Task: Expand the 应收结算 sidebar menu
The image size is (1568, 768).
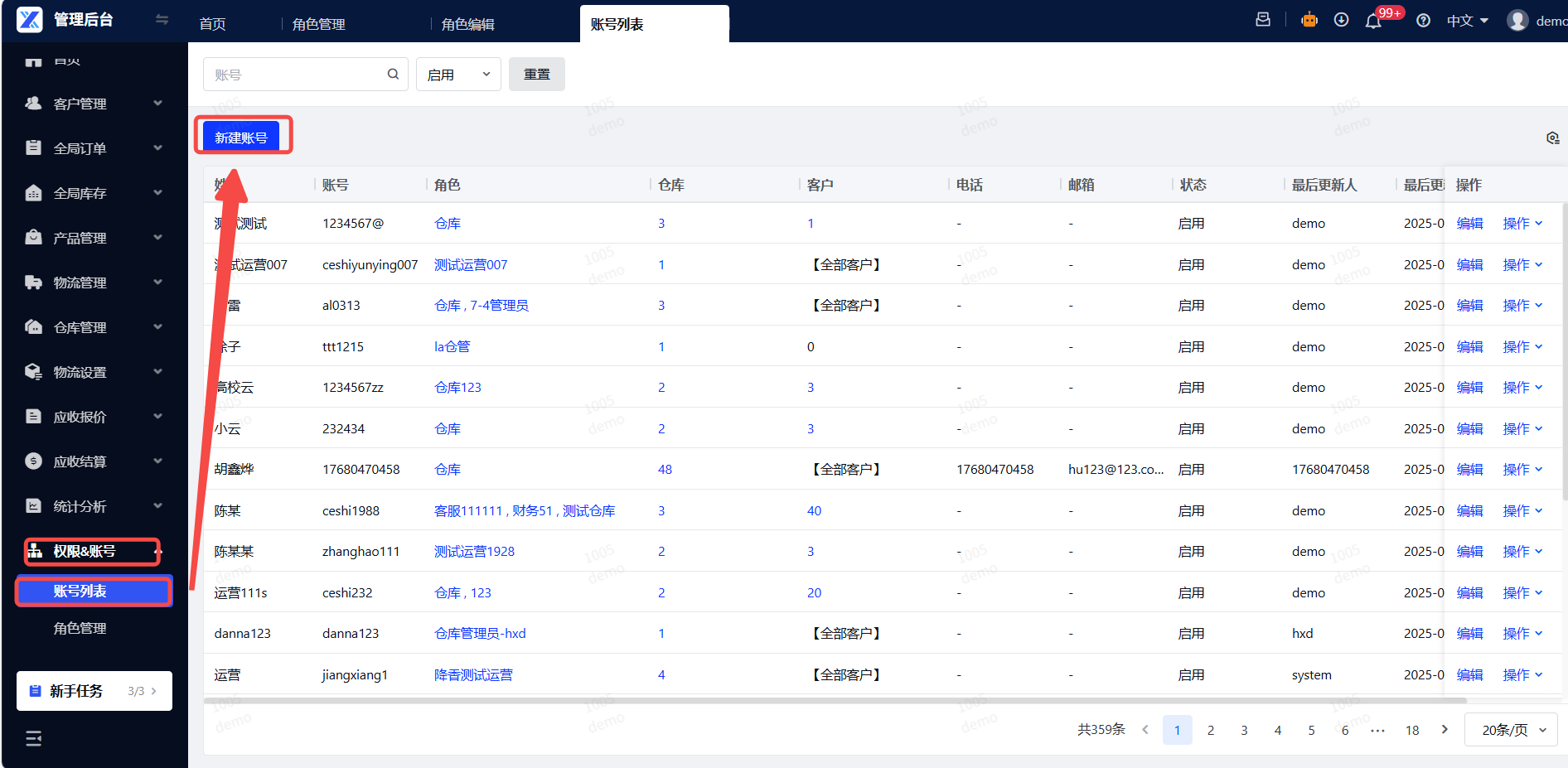Action: click(94, 461)
